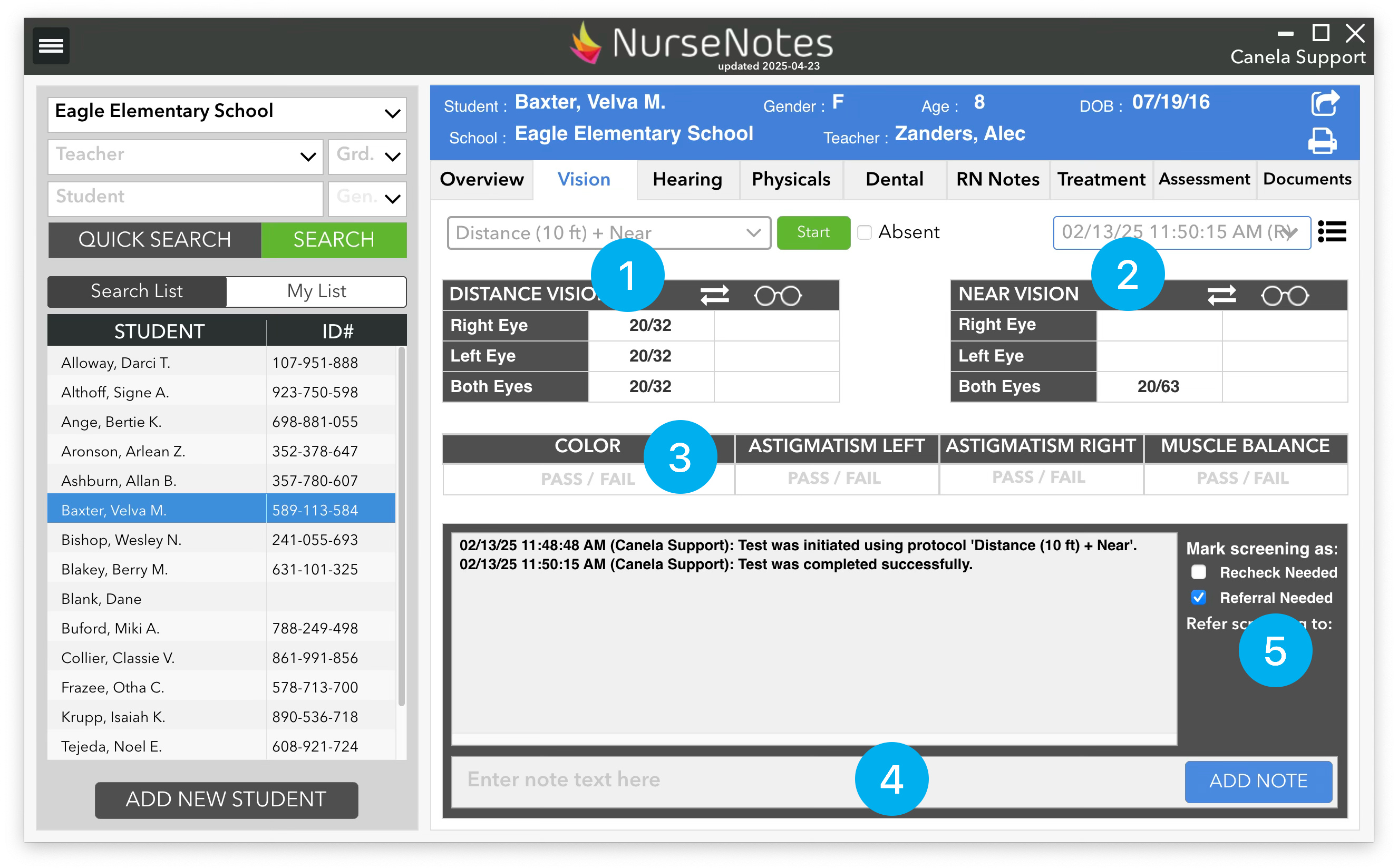Open the screening history list icon
The width and height of the screenshot is (1398, 868).
[x=1332, y=232]
